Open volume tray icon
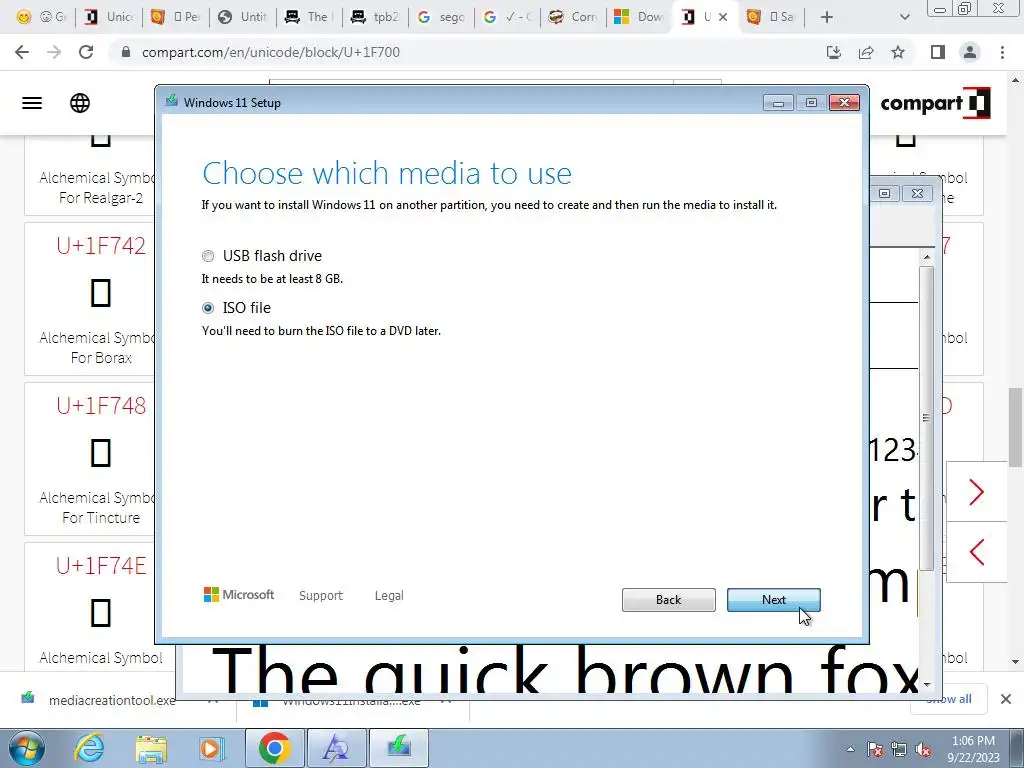The width and height of the screenshot is (1024, 768). (x=923, y=749)
